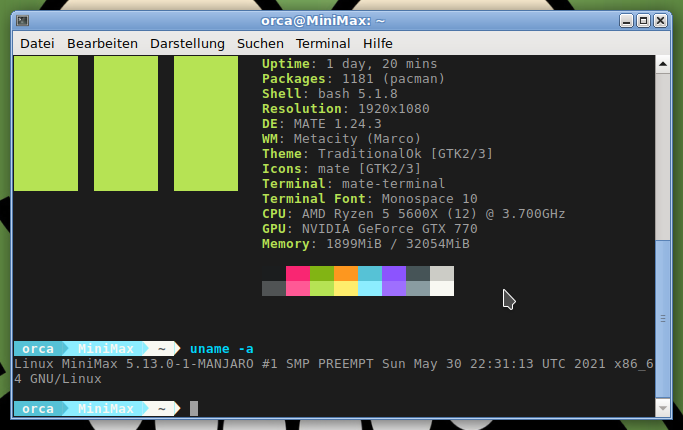Click the dark green block in top palette row
Screen dimensions: 683x430
322,273
